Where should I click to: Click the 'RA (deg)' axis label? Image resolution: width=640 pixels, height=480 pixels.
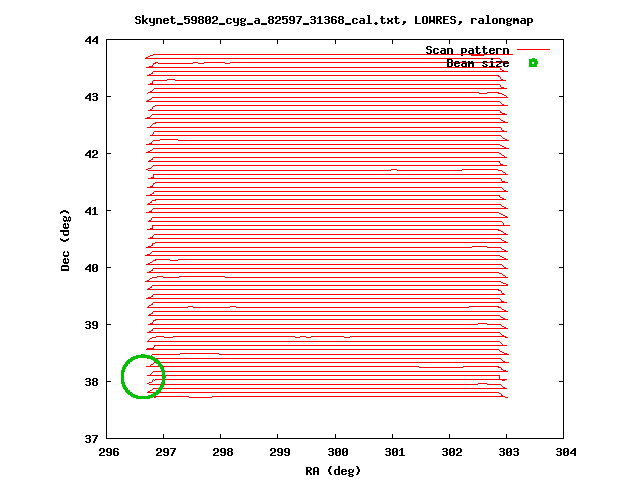(x=333, y=471)
